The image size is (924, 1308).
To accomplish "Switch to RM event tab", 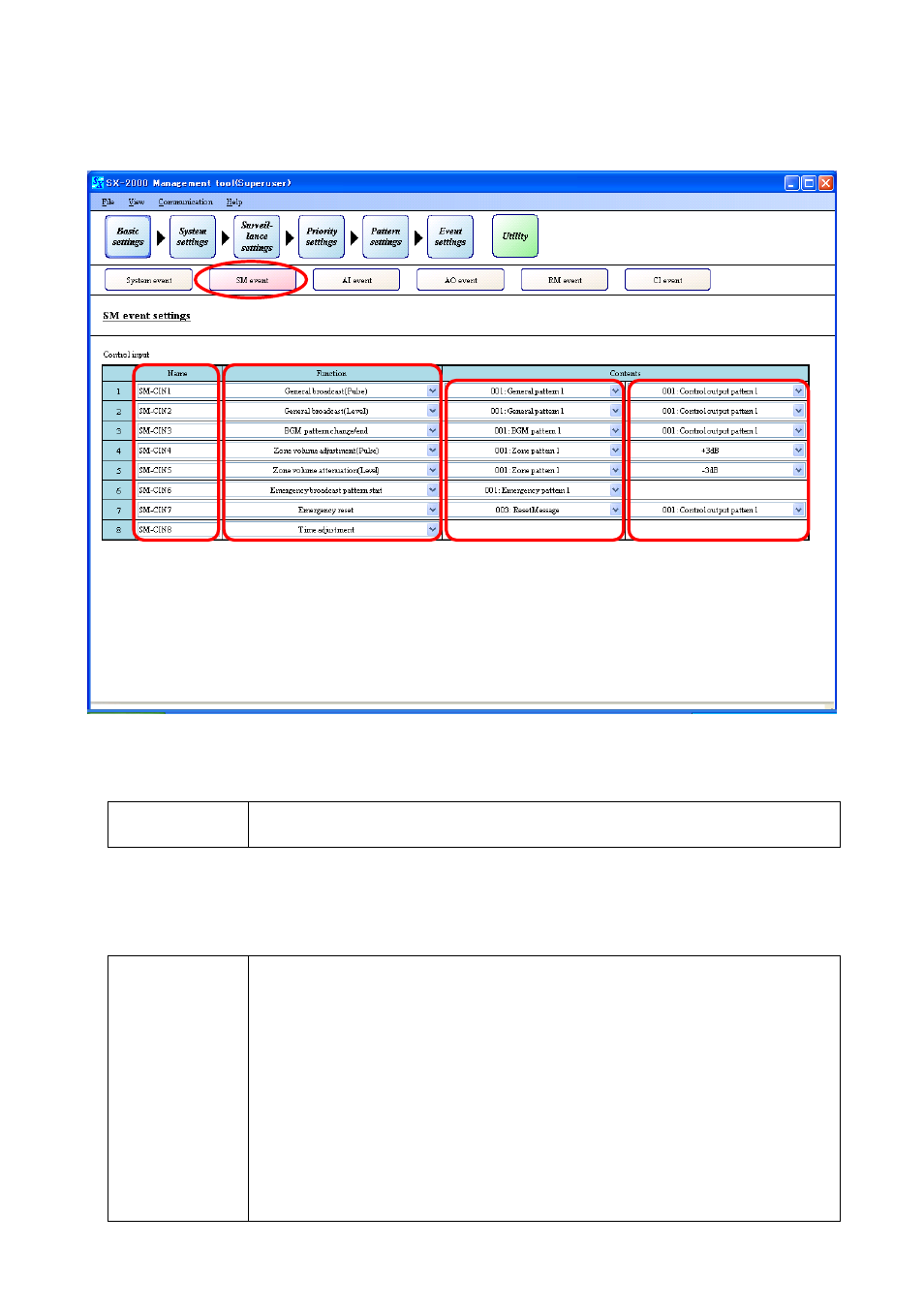I will tap(565, 280).
